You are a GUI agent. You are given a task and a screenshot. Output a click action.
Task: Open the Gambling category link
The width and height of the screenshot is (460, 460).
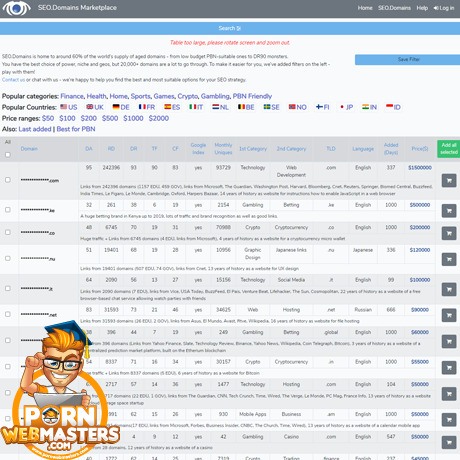215,96
